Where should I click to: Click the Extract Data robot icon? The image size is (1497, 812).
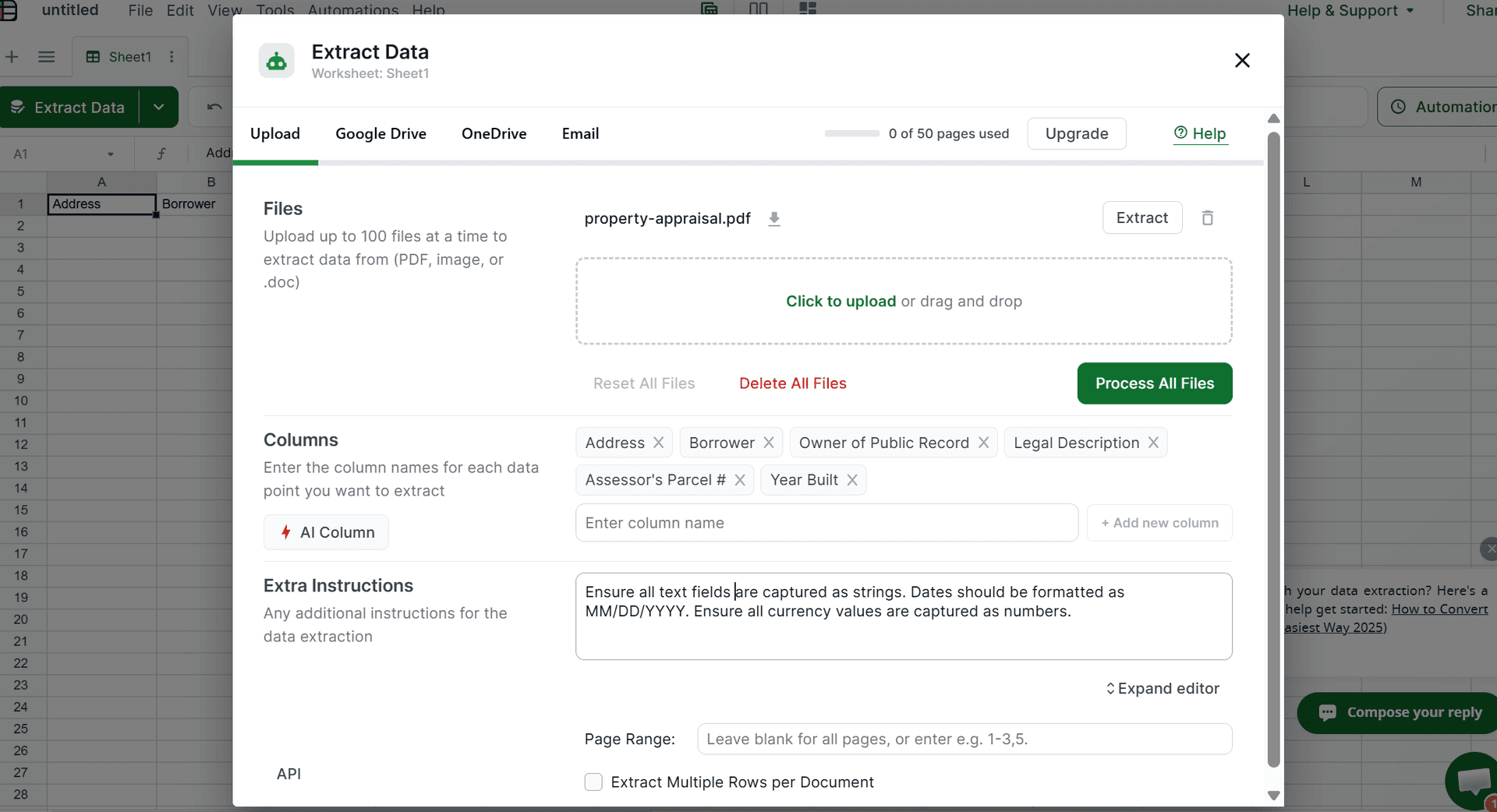coord(276,60)
